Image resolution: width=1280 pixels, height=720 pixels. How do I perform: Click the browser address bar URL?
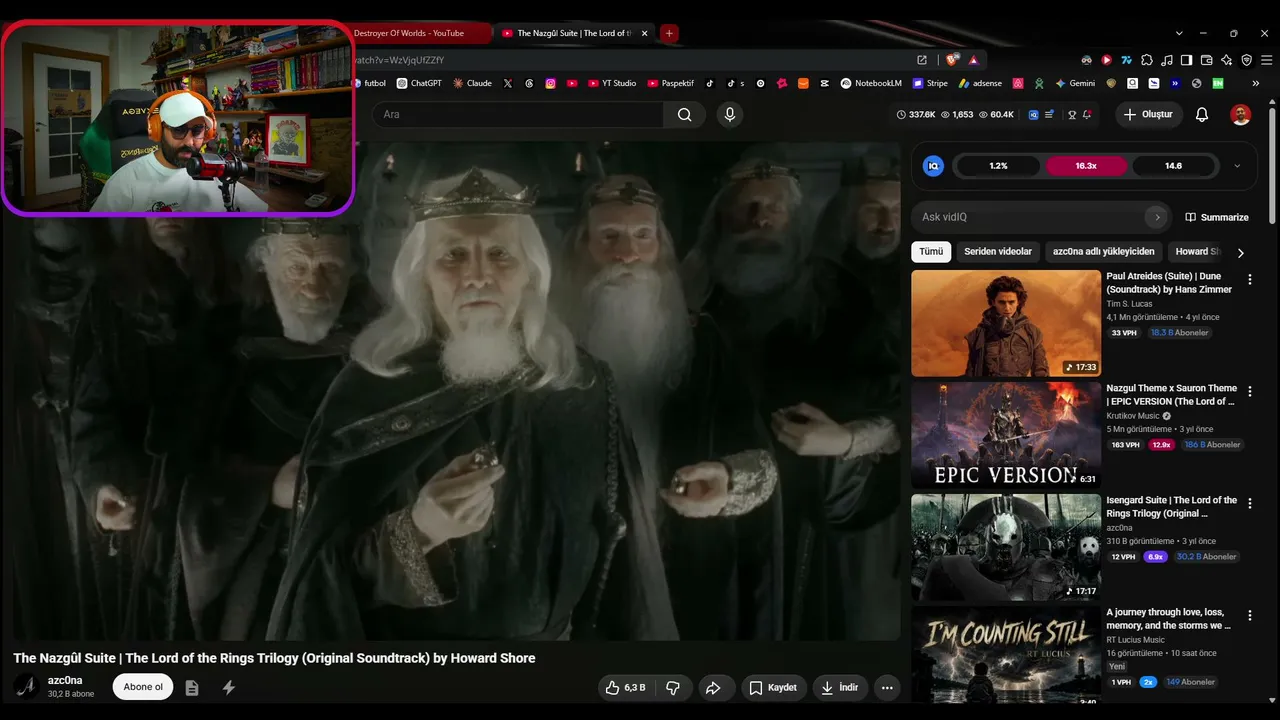(x=400, y=60)
